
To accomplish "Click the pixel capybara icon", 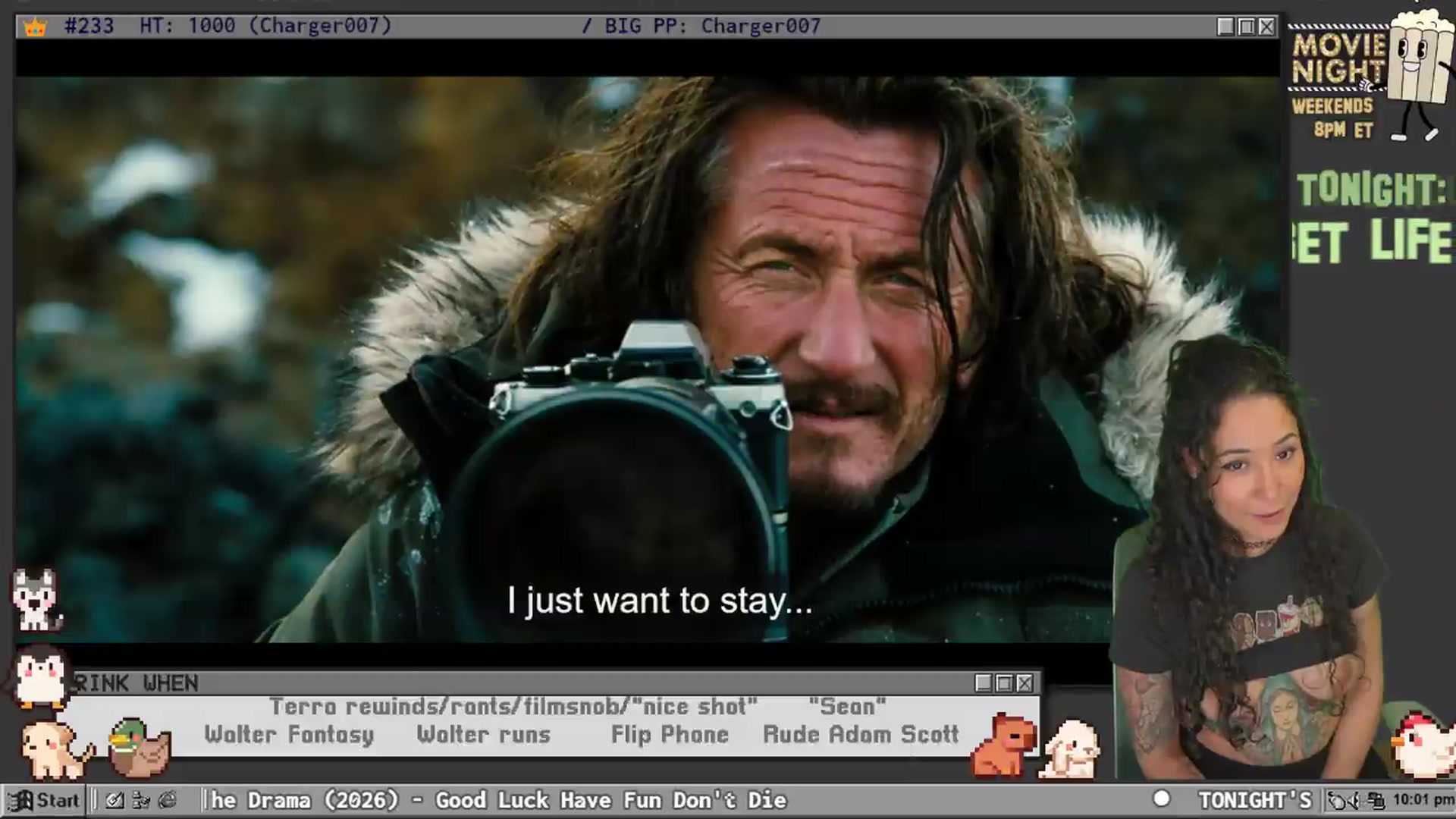I will (1003, 745).
